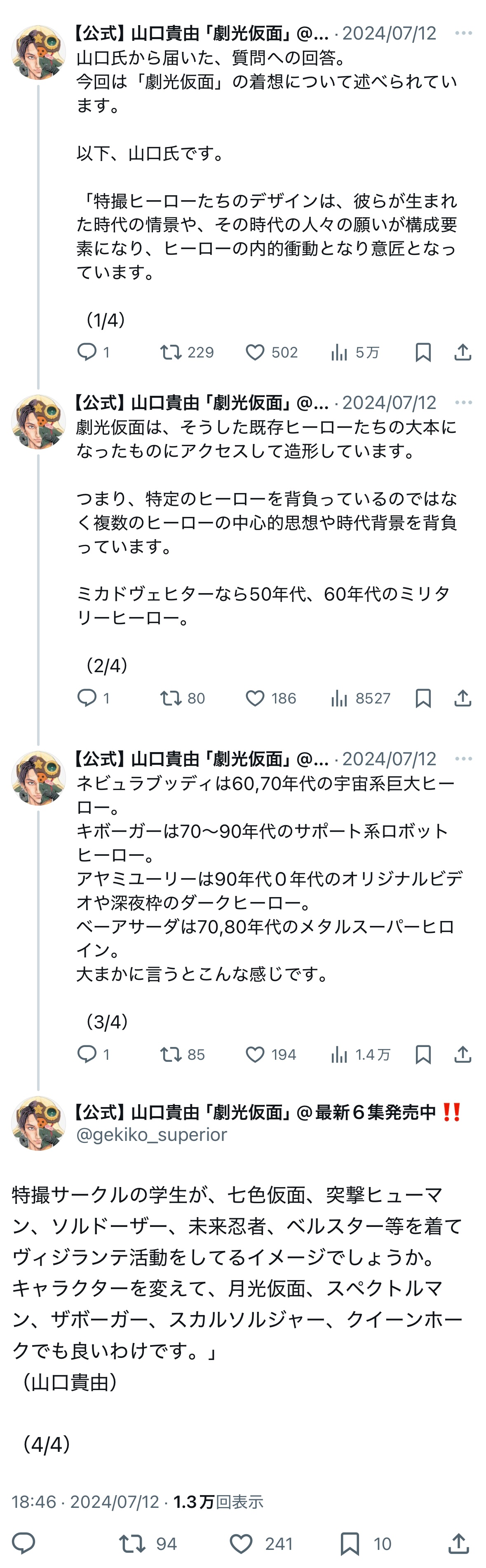Like the (1/4) post with 502 likes

pyautogui.click(x=255, y=352)
